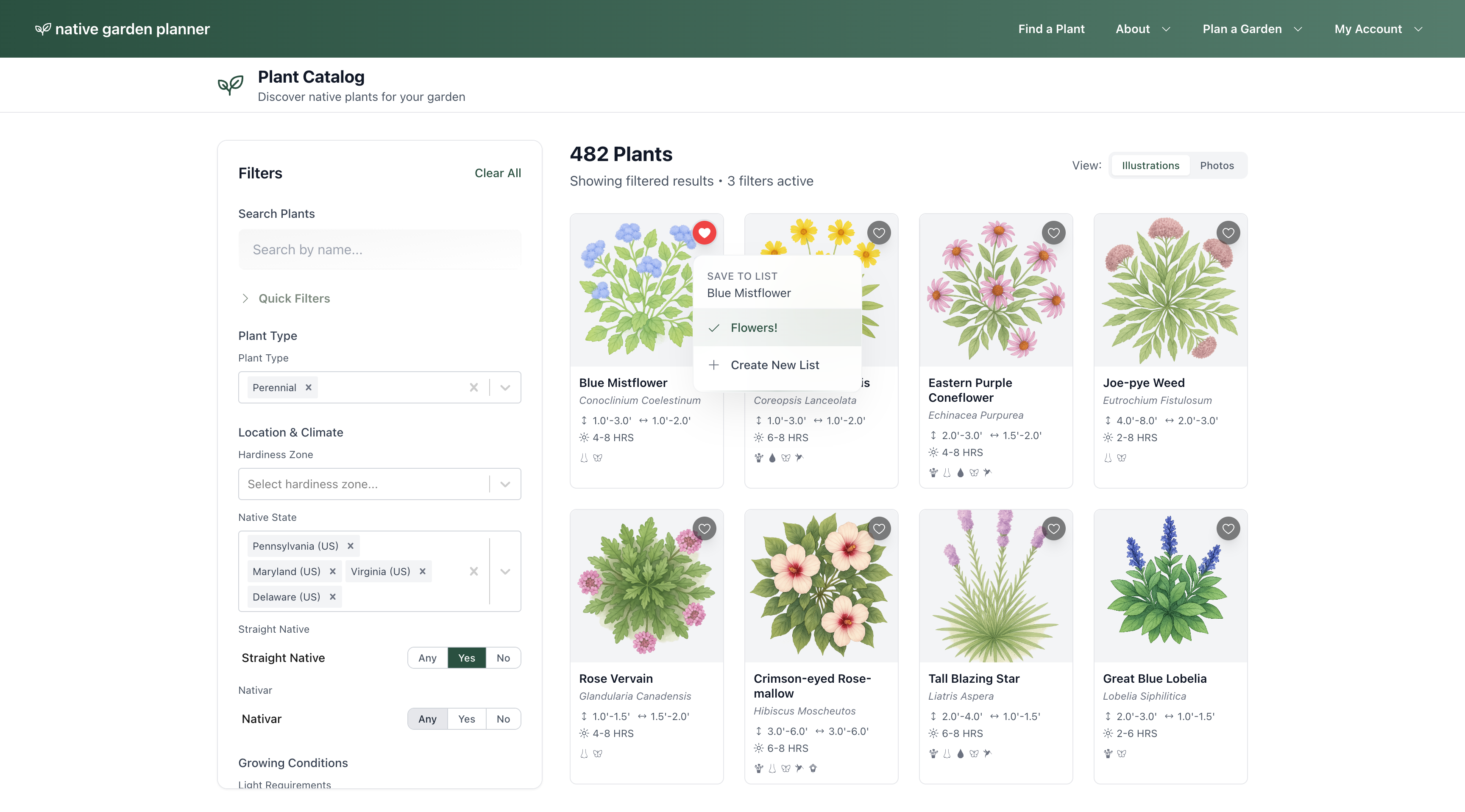Click Clear All to reset filters

[x=497, y=173]
